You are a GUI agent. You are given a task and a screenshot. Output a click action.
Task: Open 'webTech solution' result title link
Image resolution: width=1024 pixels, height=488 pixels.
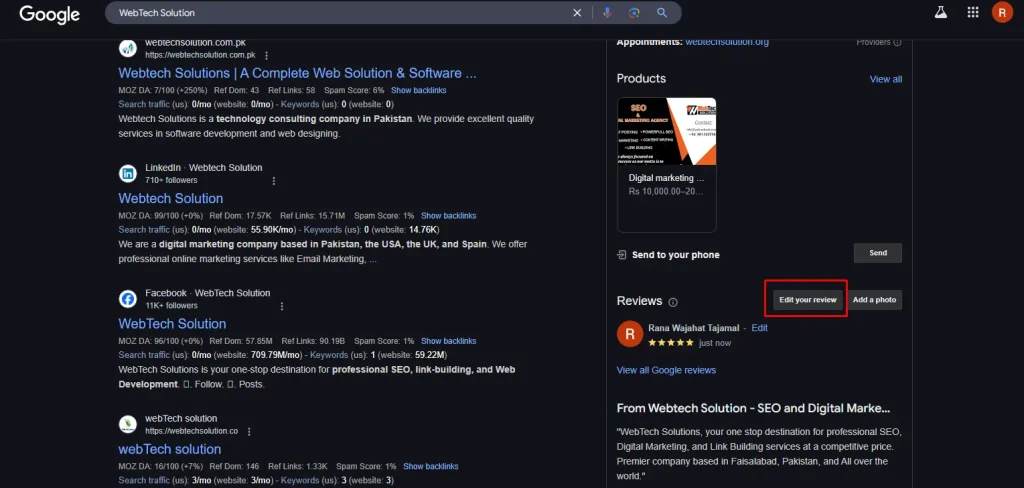coord(170,449)
